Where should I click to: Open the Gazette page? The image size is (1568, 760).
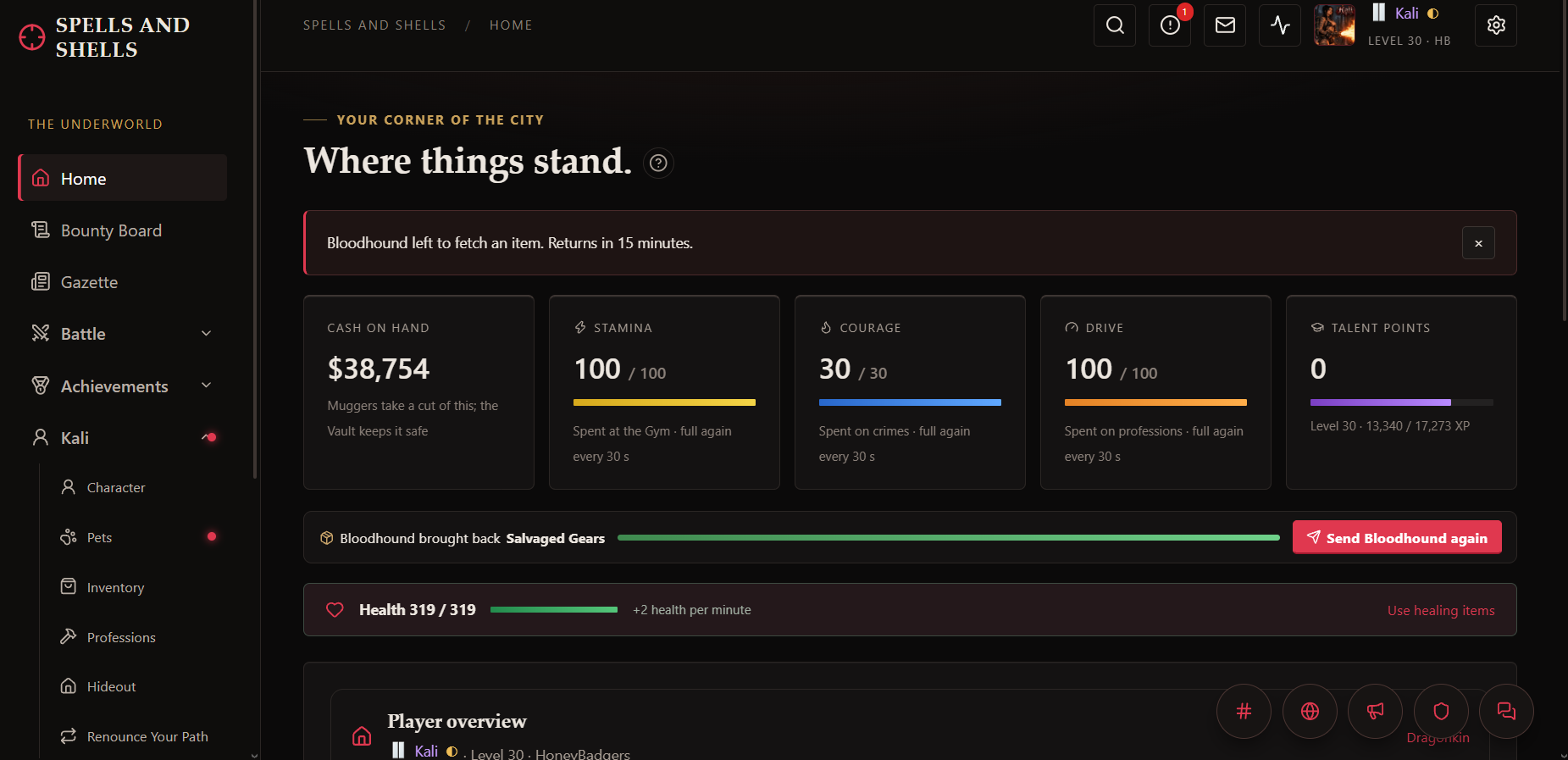(x=123, y=282)
